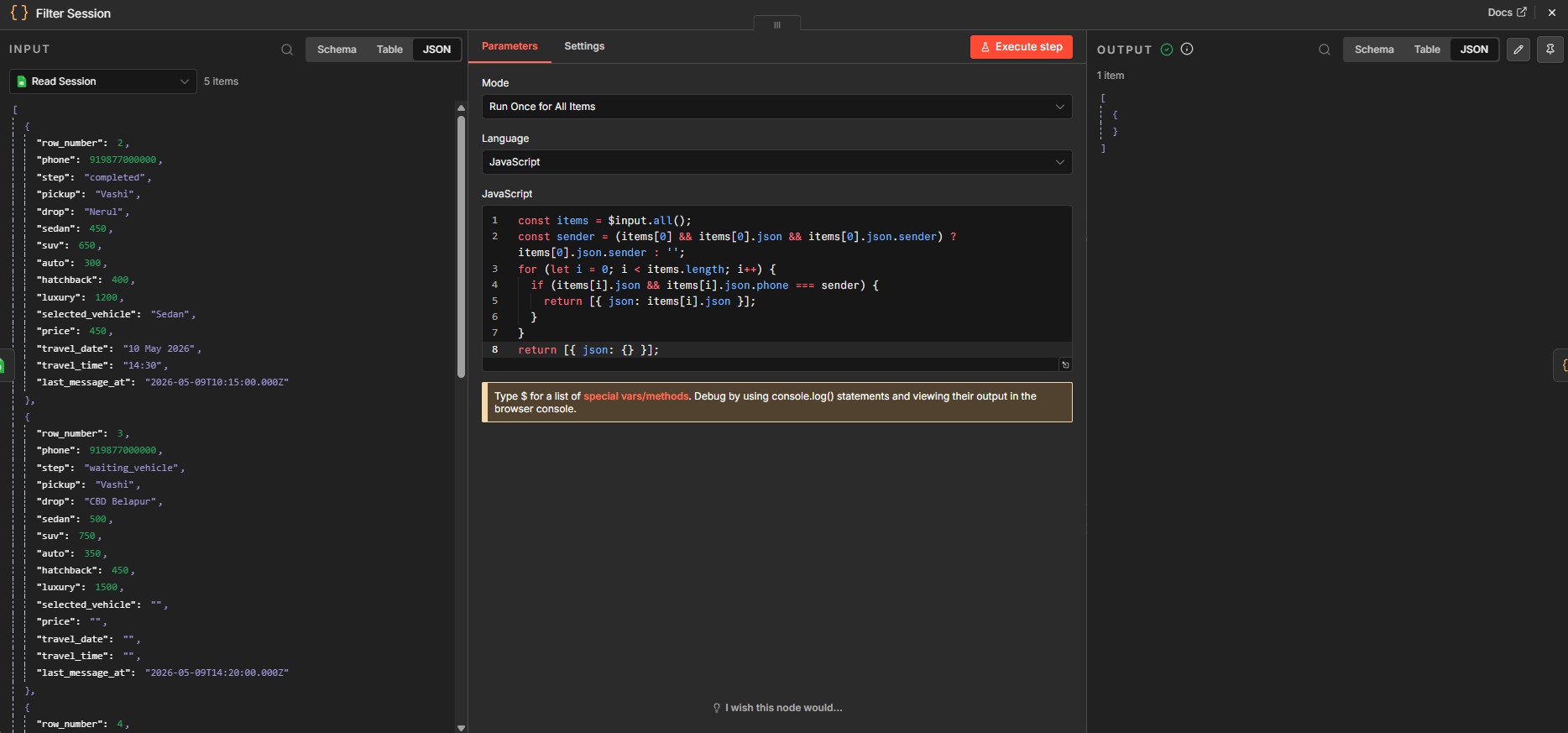Switch output view to Table

(x=1427, y=50)
